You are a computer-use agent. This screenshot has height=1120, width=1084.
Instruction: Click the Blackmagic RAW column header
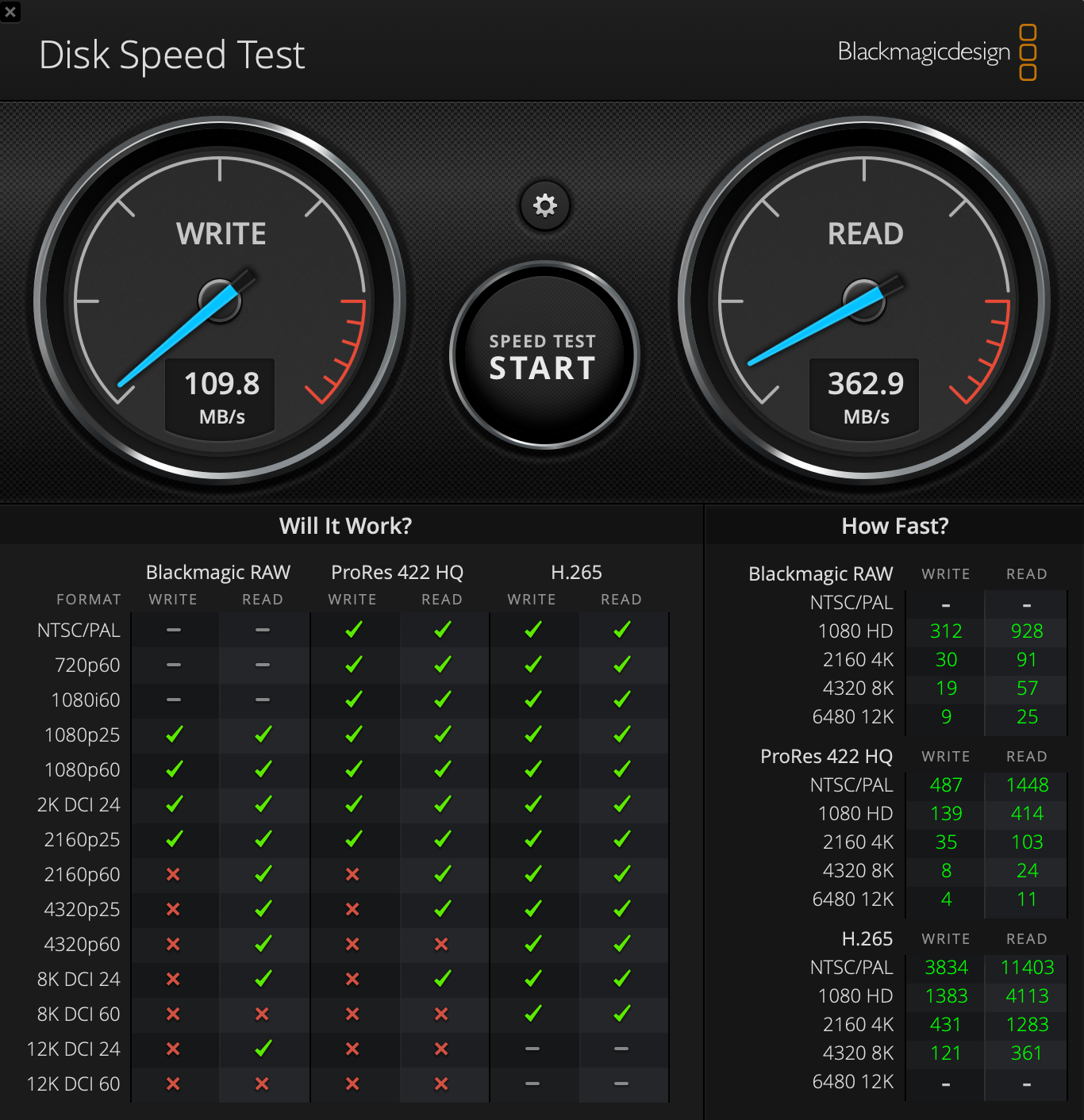217,572
